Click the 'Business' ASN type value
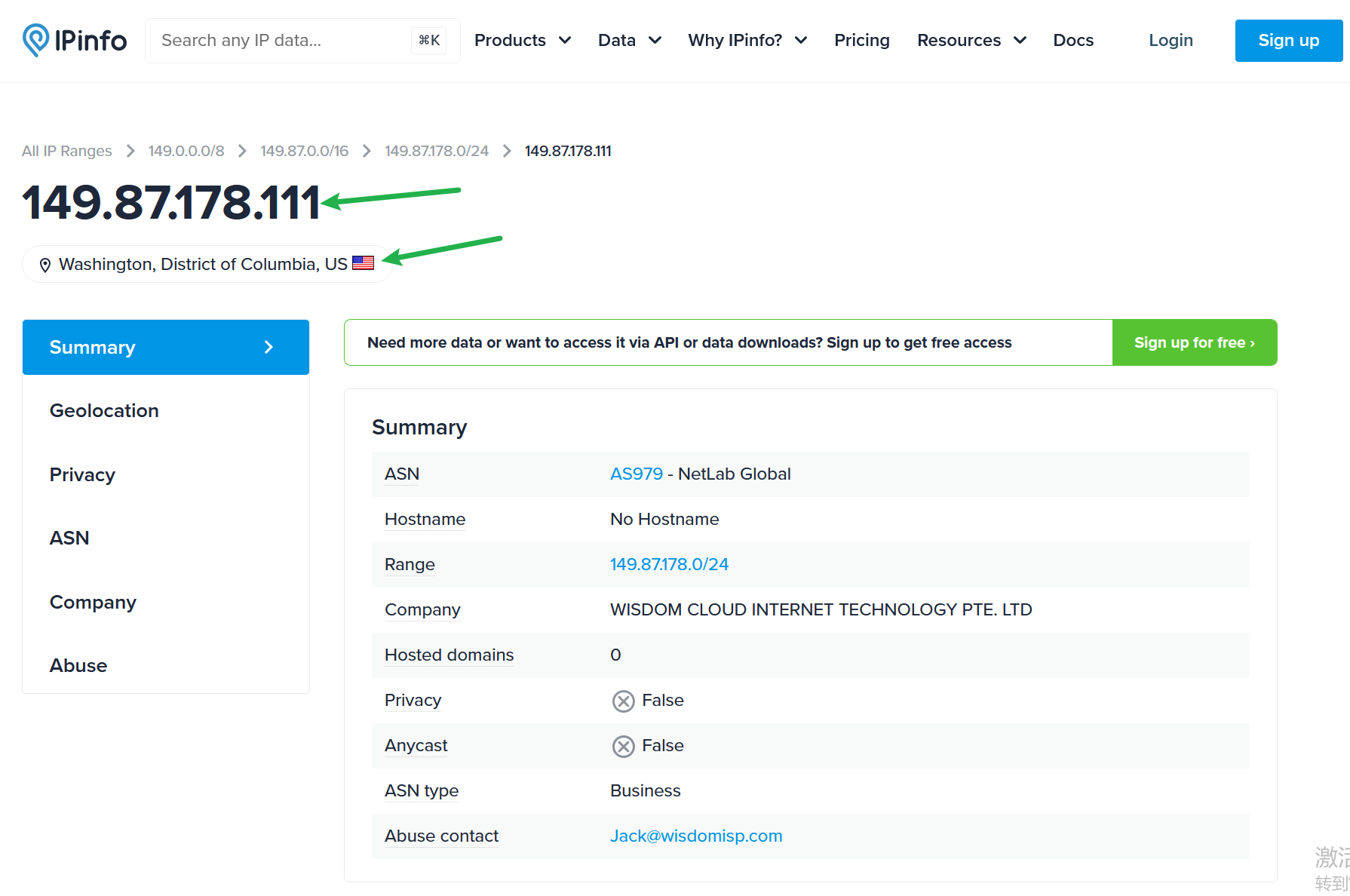Image resolution: width=1350 pixels, height=896 pixels. 645,790
